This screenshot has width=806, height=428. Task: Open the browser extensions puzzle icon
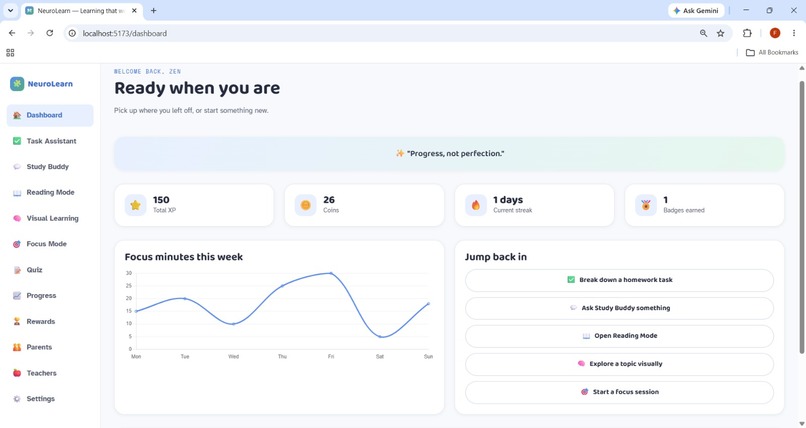747,33
